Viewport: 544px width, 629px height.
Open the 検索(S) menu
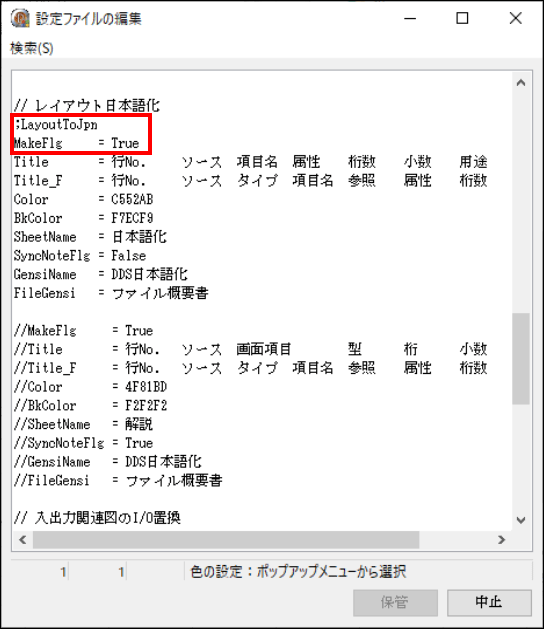pyautogui.click(x=32, y=48)
